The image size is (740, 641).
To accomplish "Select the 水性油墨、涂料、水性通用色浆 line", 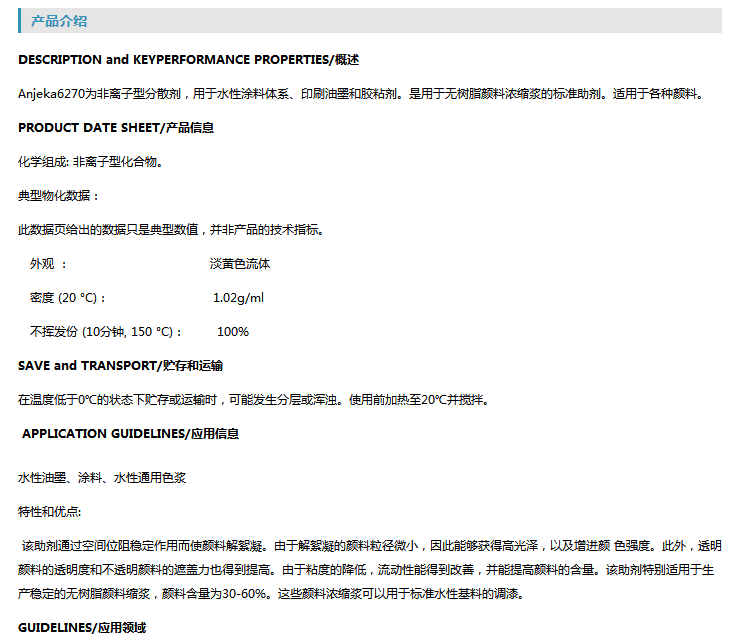I will click(x=102, y=478).
